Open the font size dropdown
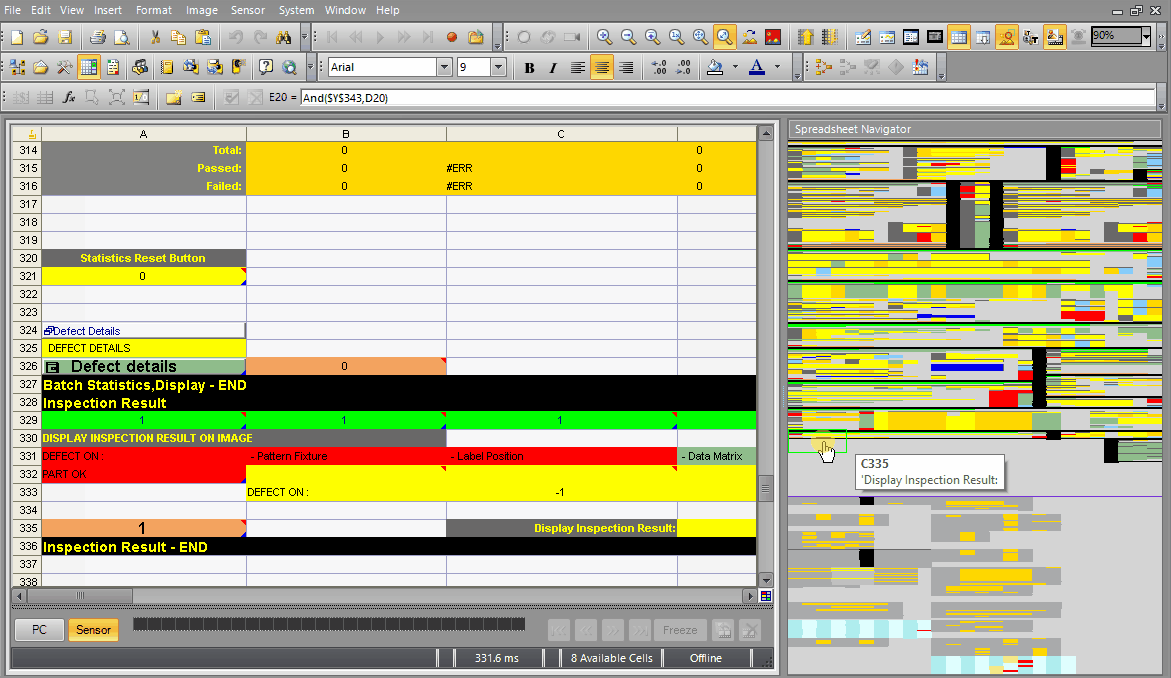Viewport: 1171px width, 678px height. 498,68
